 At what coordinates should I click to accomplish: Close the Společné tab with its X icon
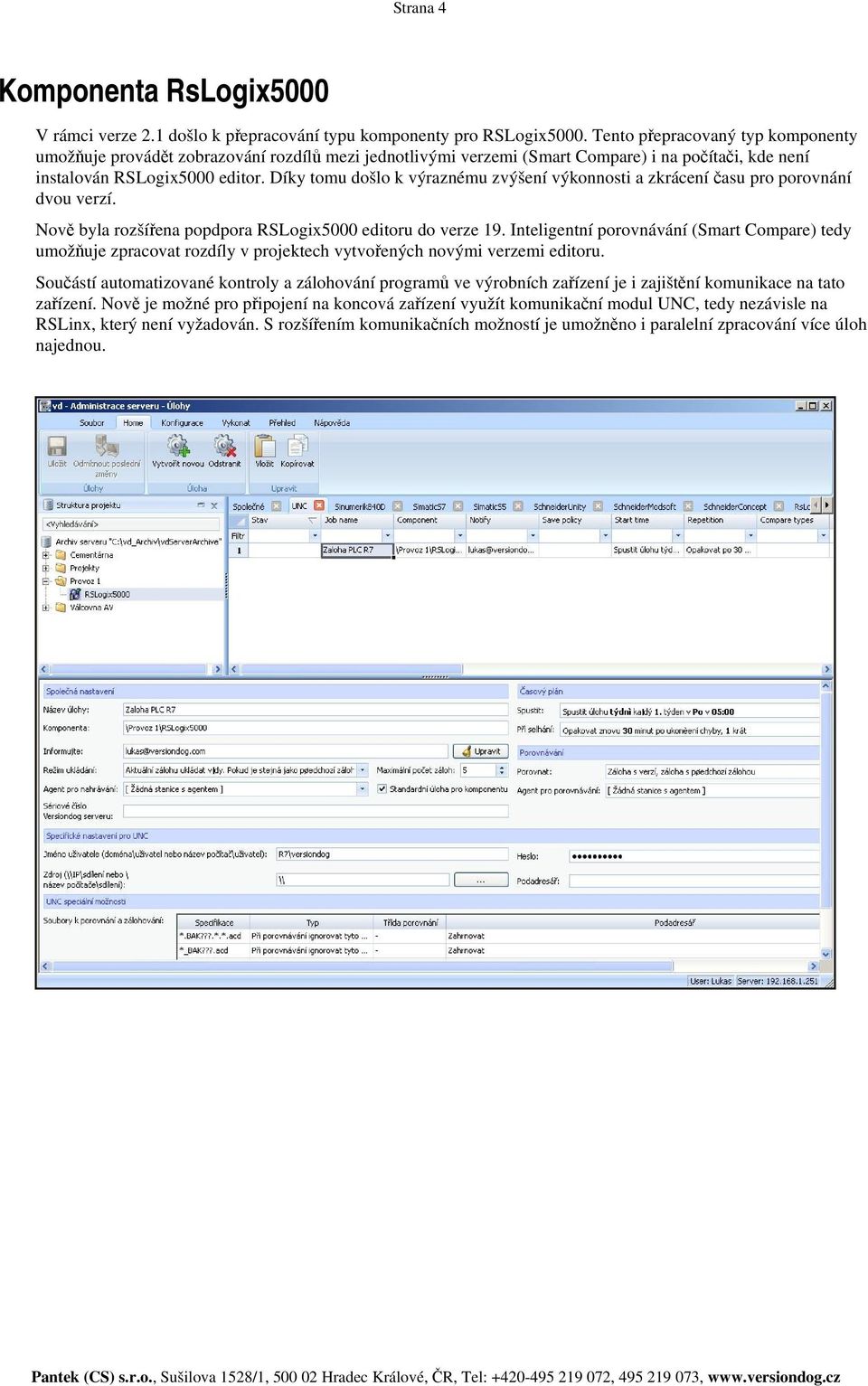click(277, 506)
